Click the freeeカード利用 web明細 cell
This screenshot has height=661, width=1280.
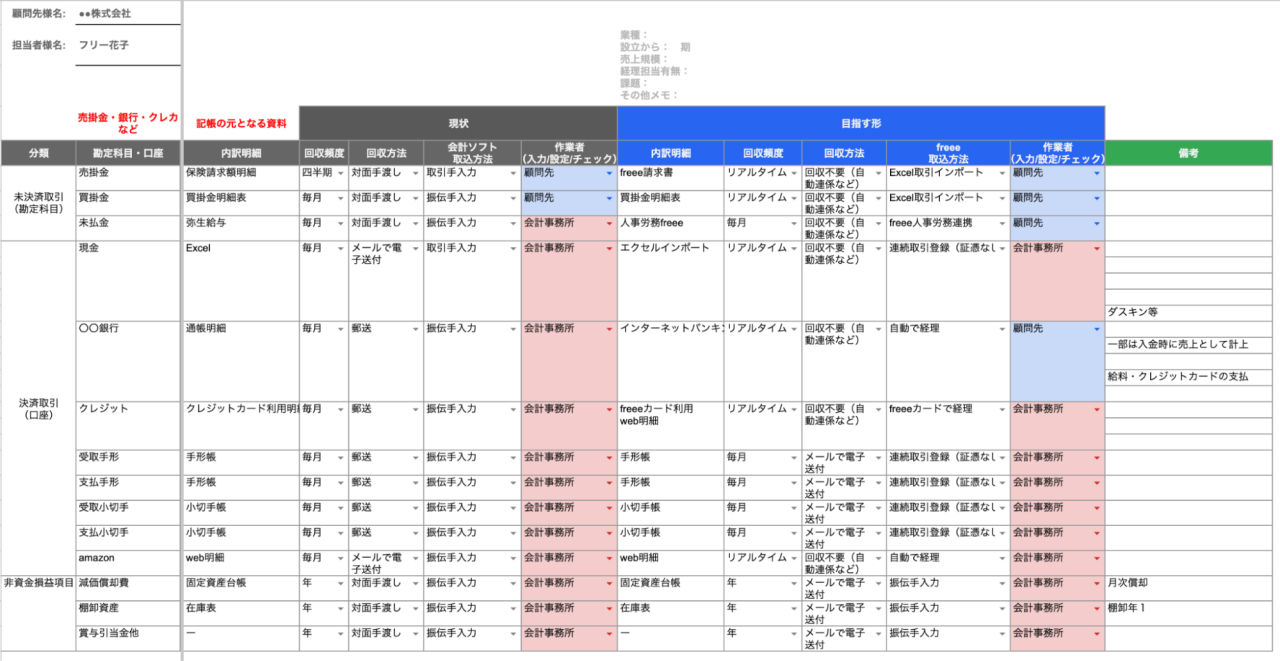(669, 425)
